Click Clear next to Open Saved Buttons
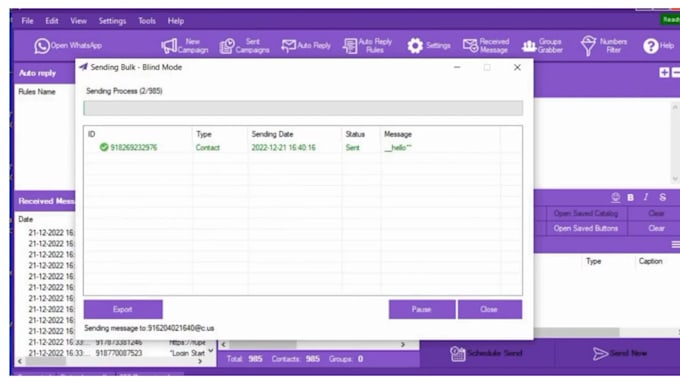 [656, 229]
